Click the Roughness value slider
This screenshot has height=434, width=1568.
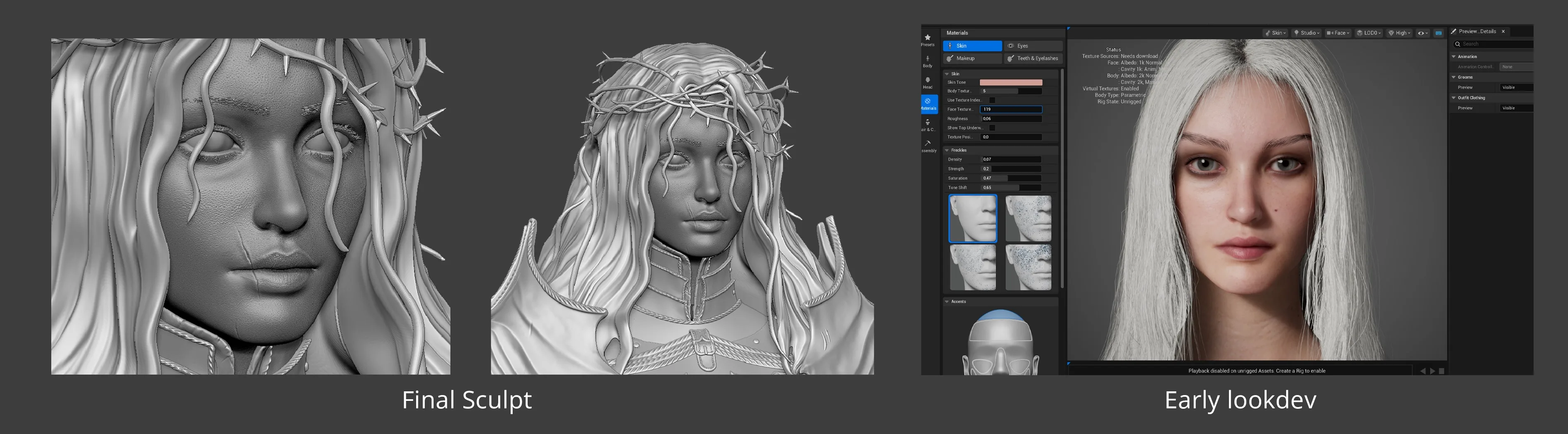point(1011,118)
